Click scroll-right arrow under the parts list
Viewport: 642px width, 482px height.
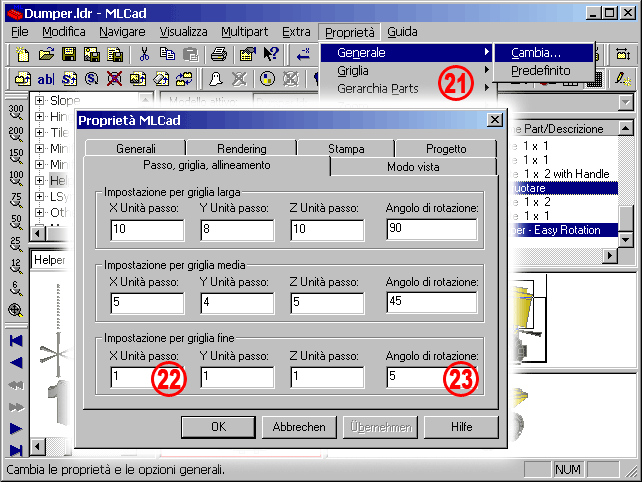[610, 256]
